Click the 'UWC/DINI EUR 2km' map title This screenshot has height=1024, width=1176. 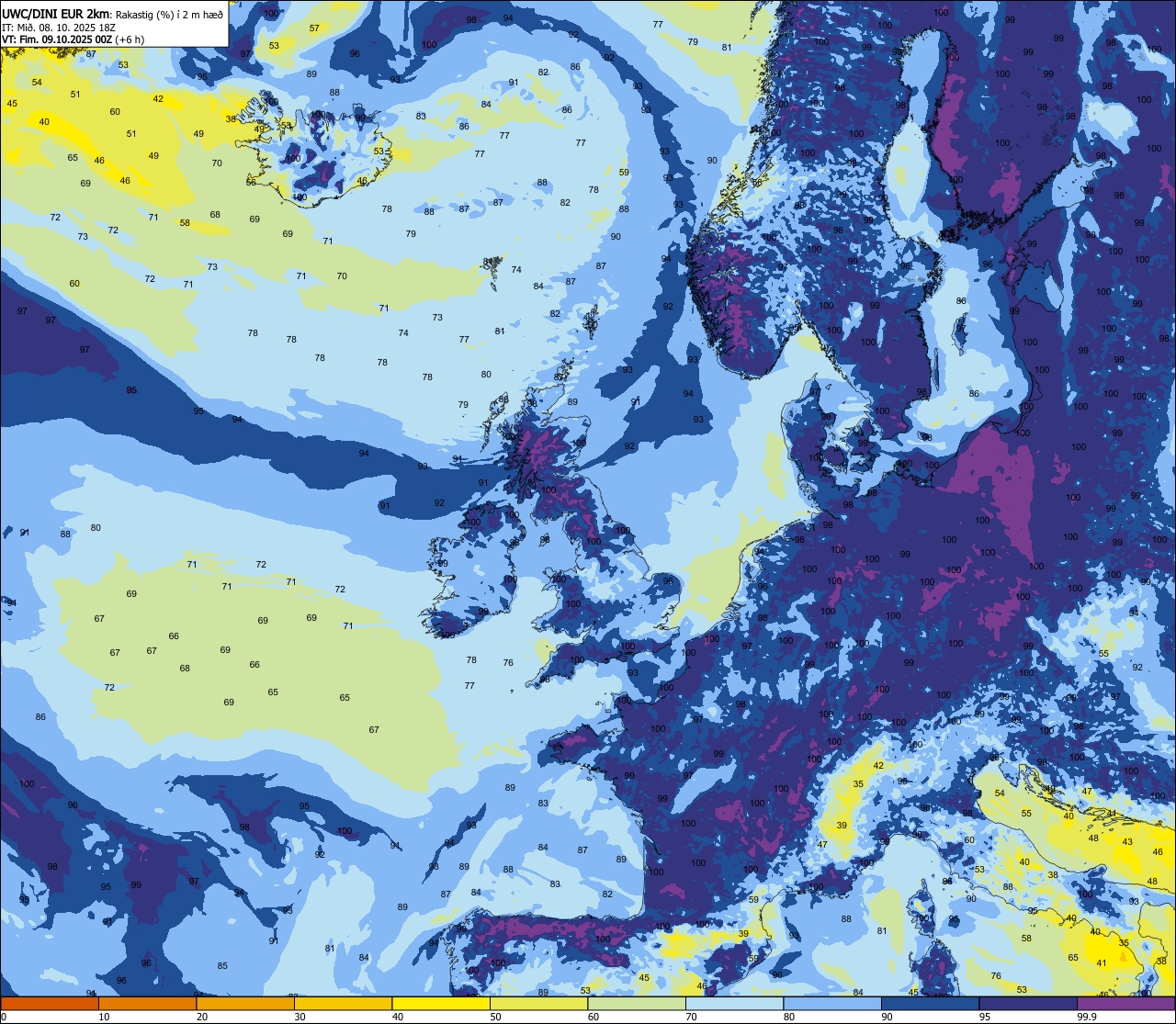pos(56,13)
